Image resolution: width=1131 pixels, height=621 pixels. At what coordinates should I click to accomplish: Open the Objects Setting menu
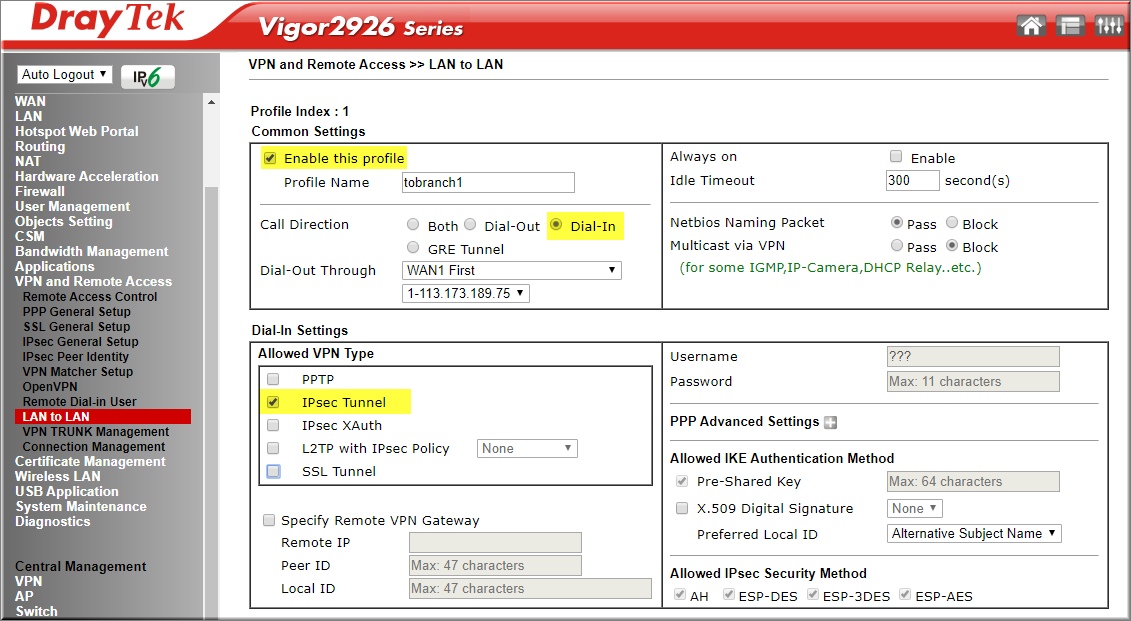coord(63,221)
